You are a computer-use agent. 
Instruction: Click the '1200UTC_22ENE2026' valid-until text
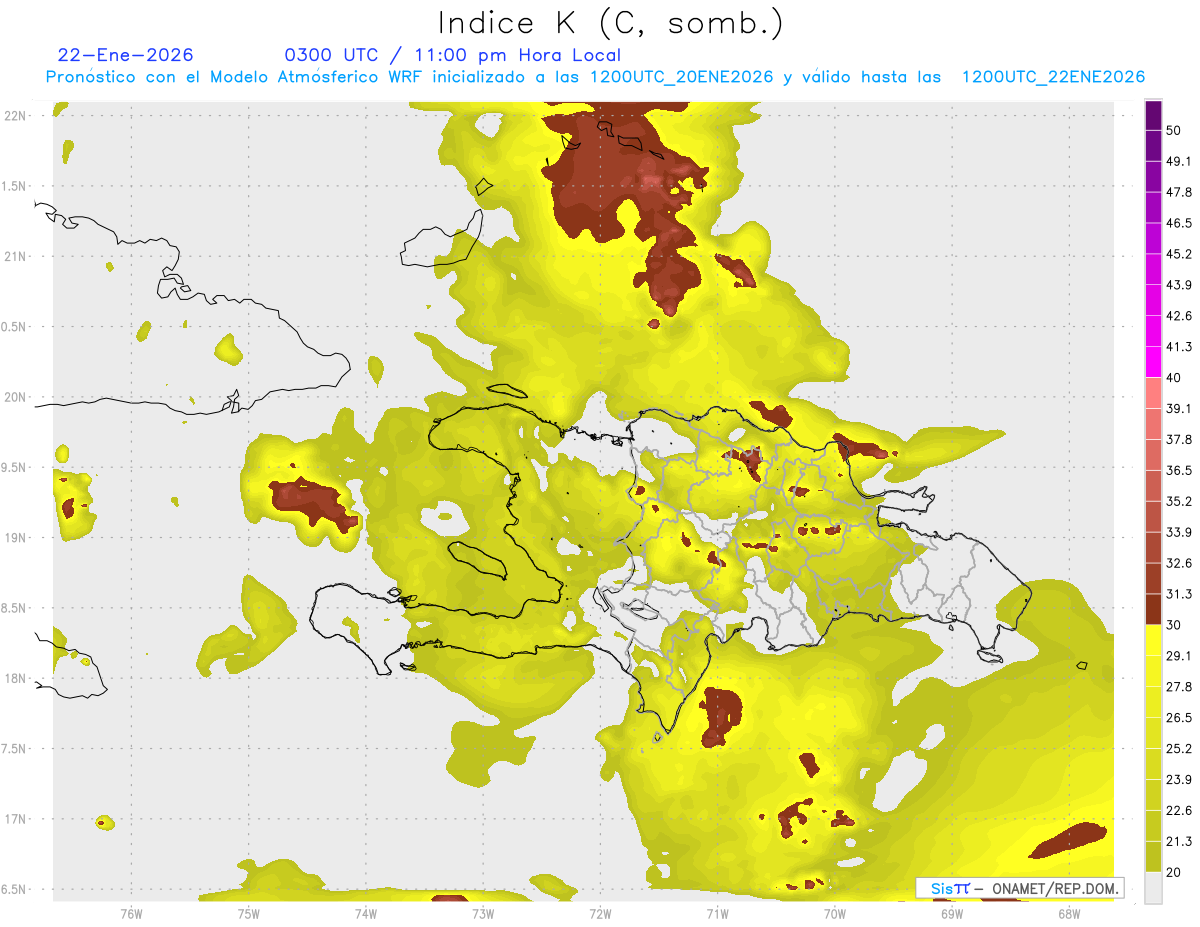1053,77
